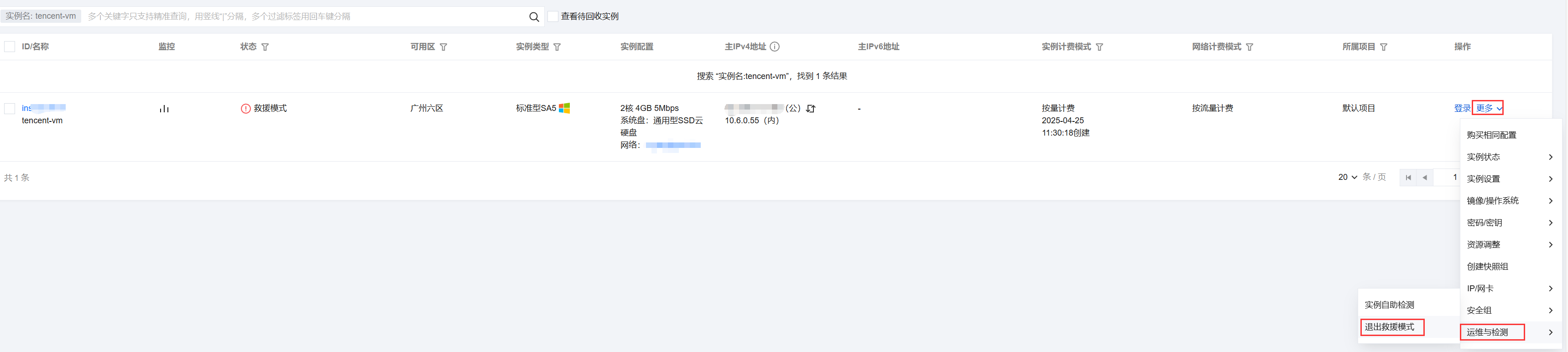This screenshot has height=352, width=1568.
Task: Click the 按量计费 billing cell
Action: (x=1058, y=108)
